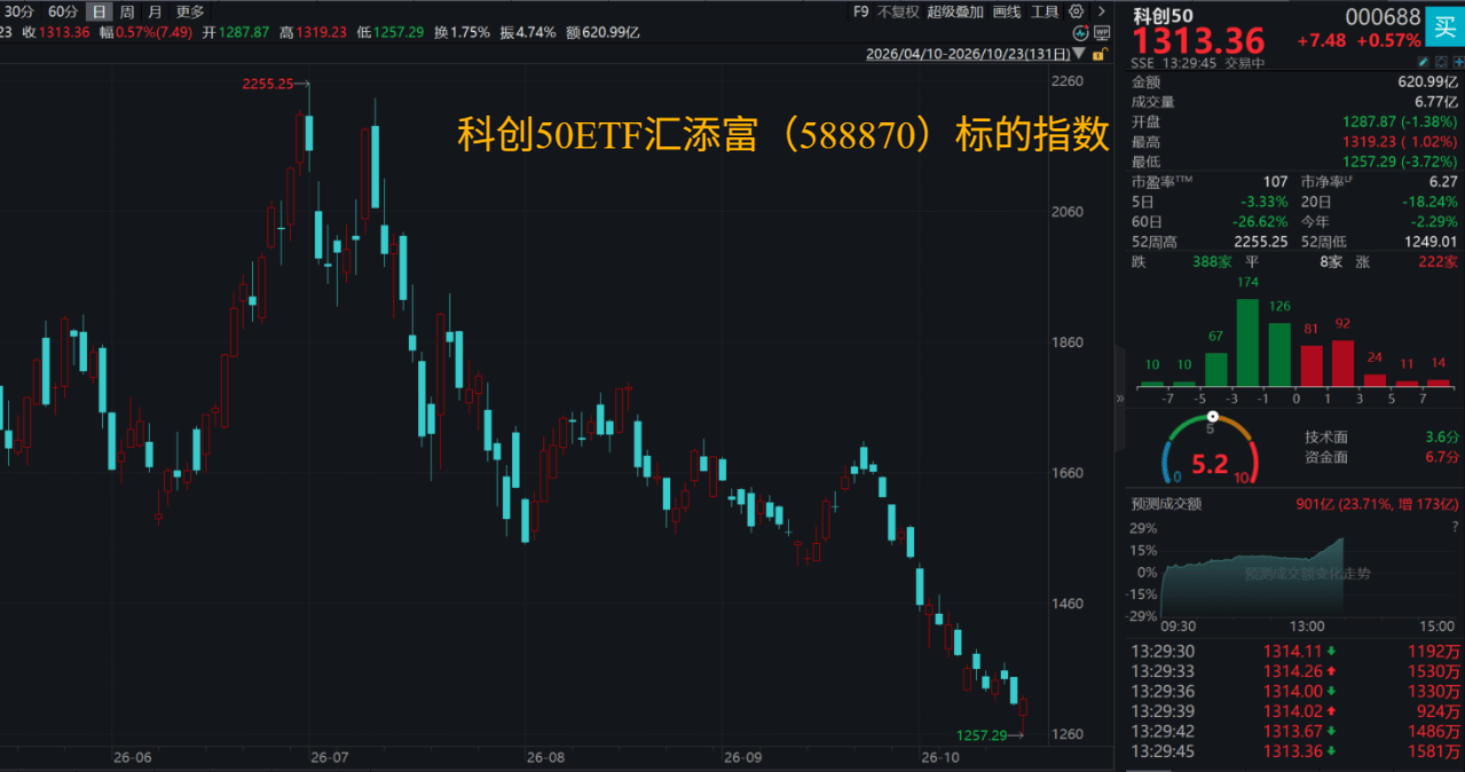Screen dimensions: 1465x772
Task: Click the question mark help icon
Action: (x=1454, y=527)
